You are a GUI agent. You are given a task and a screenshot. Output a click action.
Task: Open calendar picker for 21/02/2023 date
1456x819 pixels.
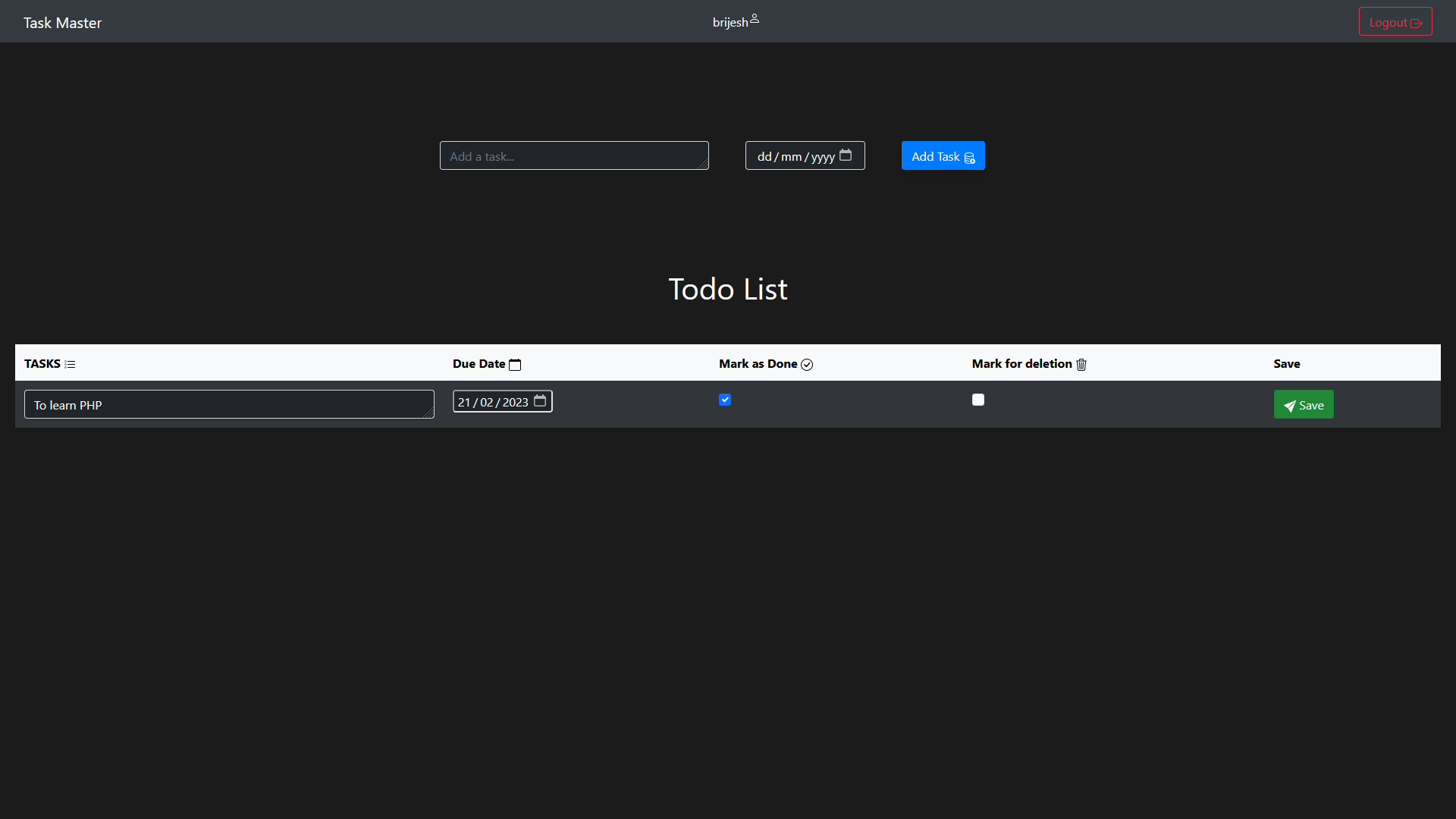(x=540, y=401)
